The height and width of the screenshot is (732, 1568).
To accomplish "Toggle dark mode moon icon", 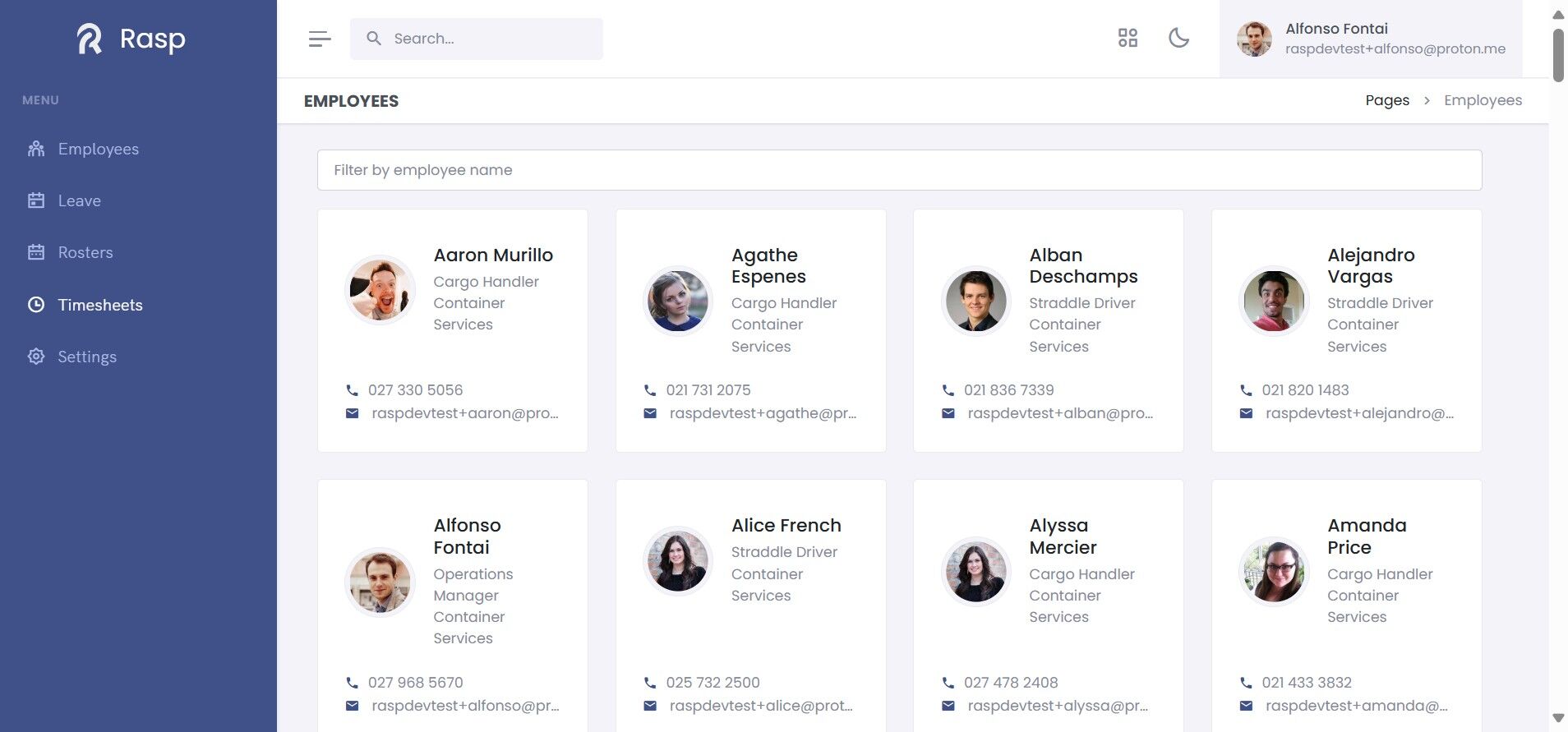I will click(1178, 38).
